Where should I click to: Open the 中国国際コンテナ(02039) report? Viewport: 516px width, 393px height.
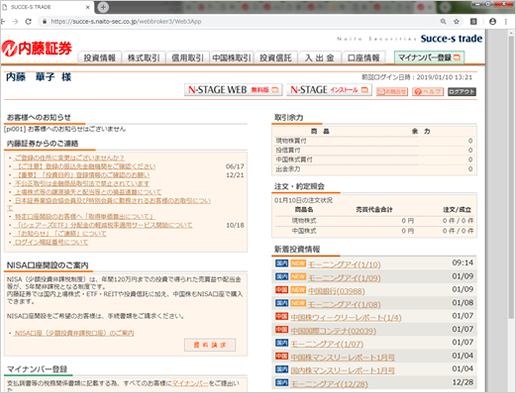pos(333,331)
